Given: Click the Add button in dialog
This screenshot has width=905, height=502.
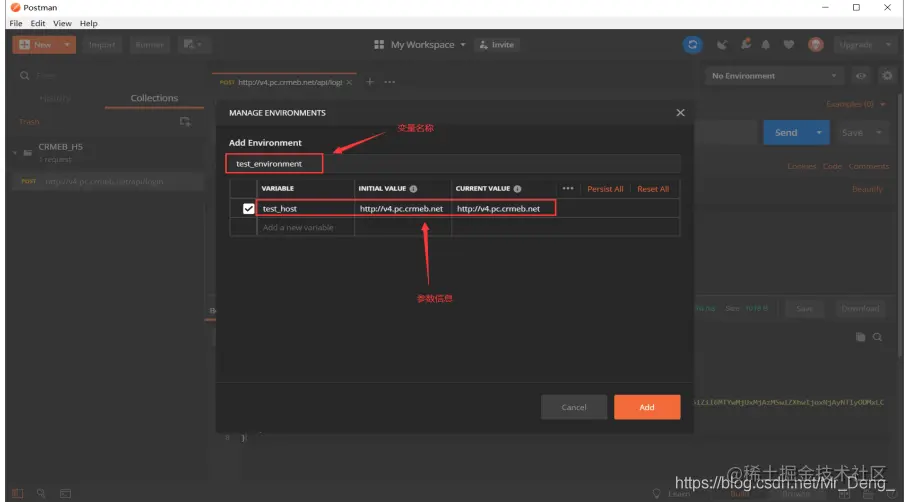Looking at the screenshot, I should coord(647,407).
